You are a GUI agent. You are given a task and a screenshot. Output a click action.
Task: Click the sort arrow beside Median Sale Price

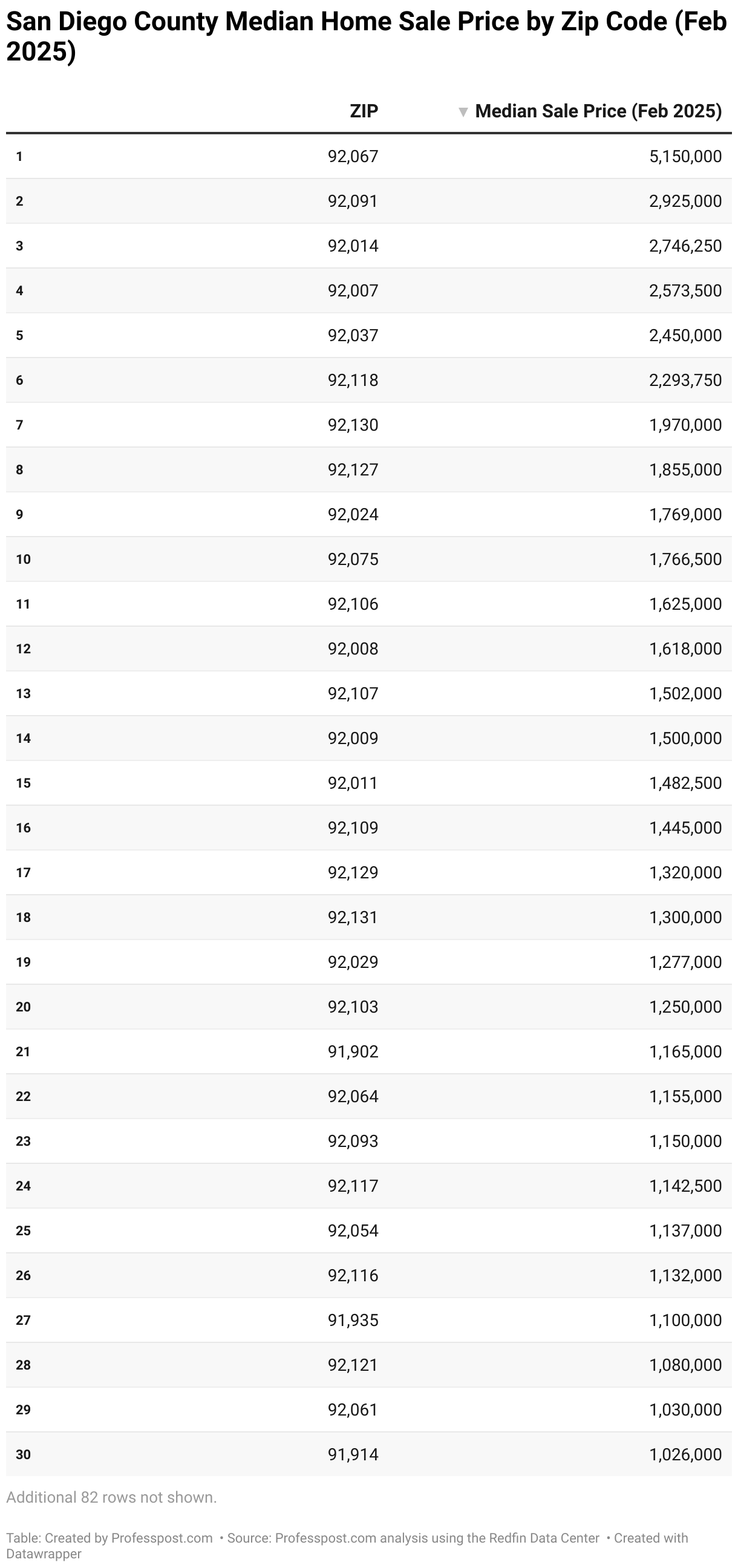coord(463,112)
